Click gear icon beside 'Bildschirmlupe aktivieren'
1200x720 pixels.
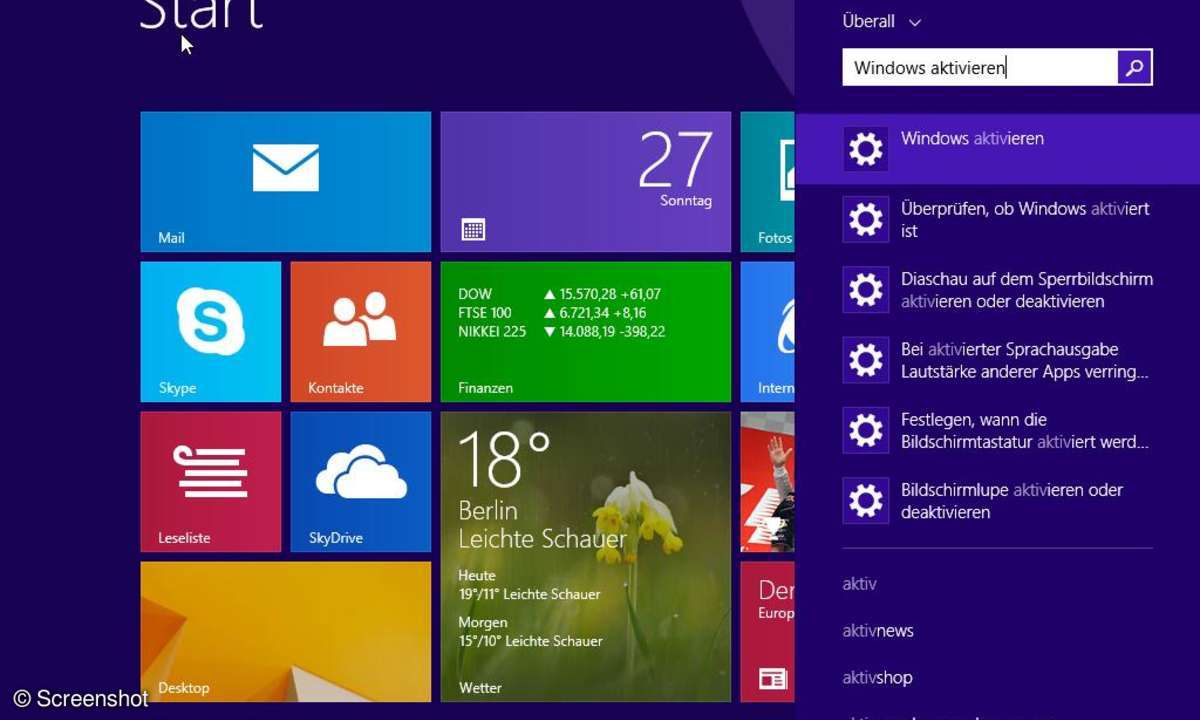coord(866,500)
